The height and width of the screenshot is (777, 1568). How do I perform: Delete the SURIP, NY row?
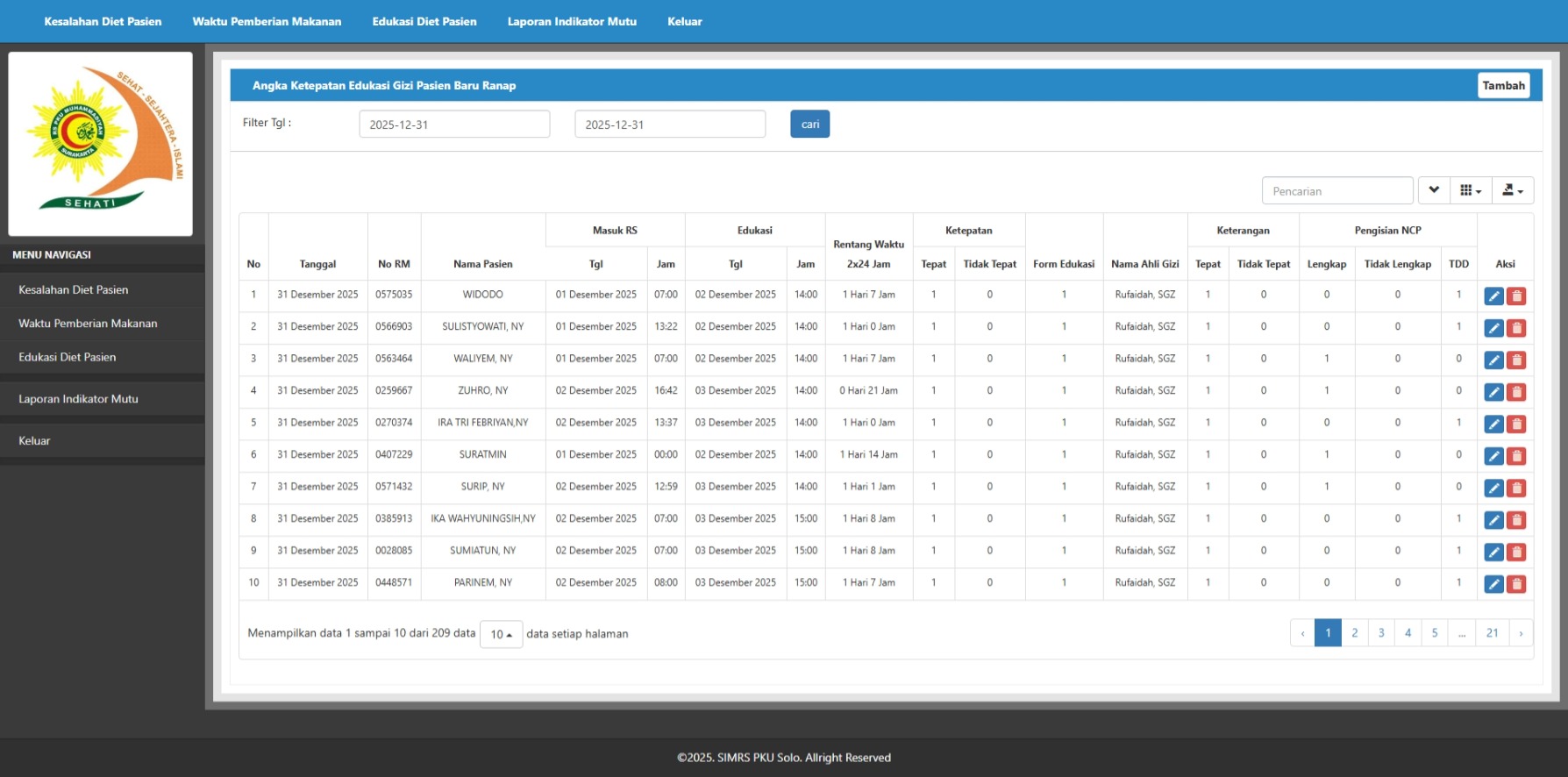pyautogui.click(x=1516, y=488)
